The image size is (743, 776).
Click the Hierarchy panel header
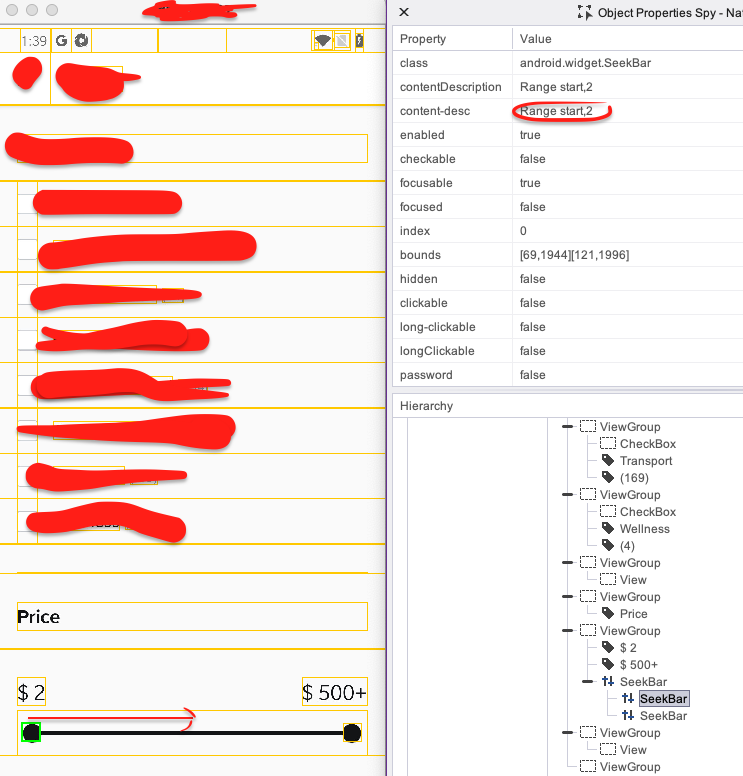coord(426,406)
